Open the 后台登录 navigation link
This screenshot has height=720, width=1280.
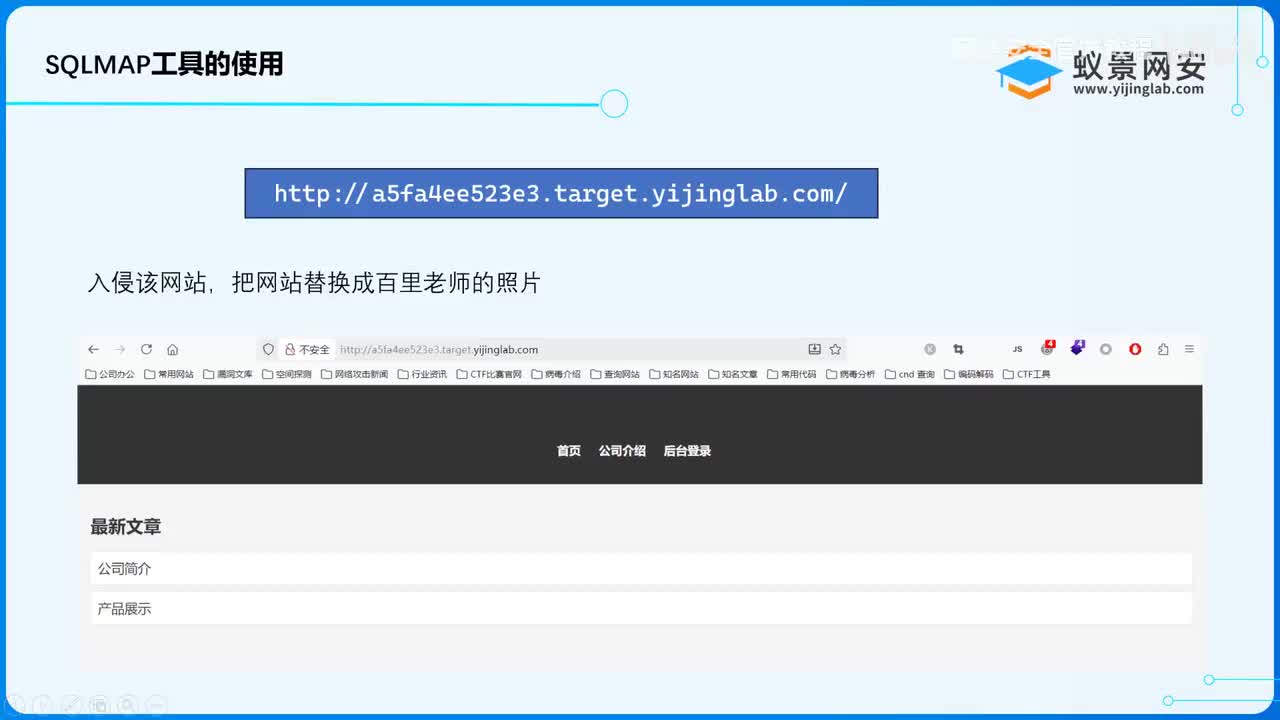pyautogui.click(x=687, y=451)
